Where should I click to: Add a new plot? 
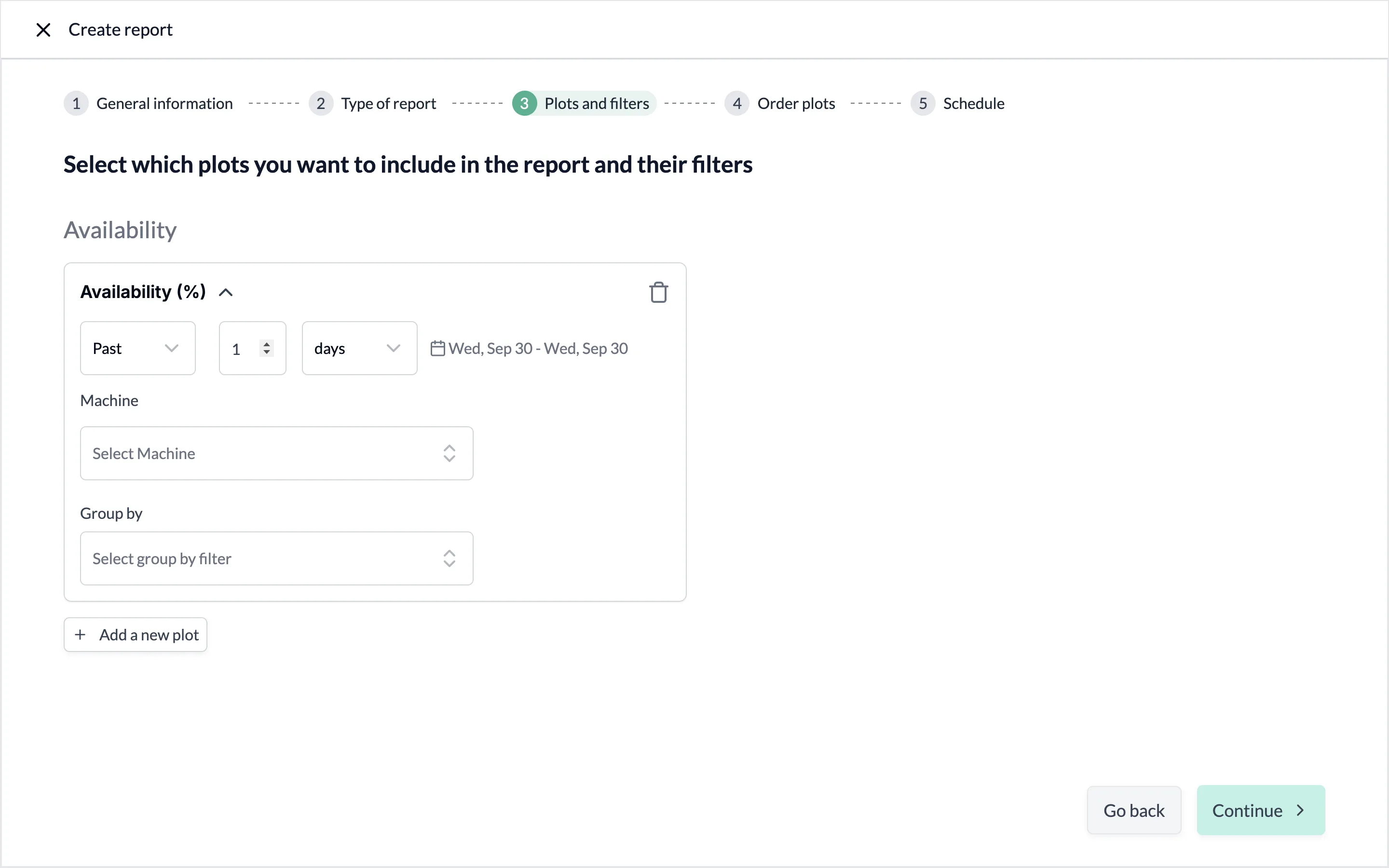coord(136,635)
